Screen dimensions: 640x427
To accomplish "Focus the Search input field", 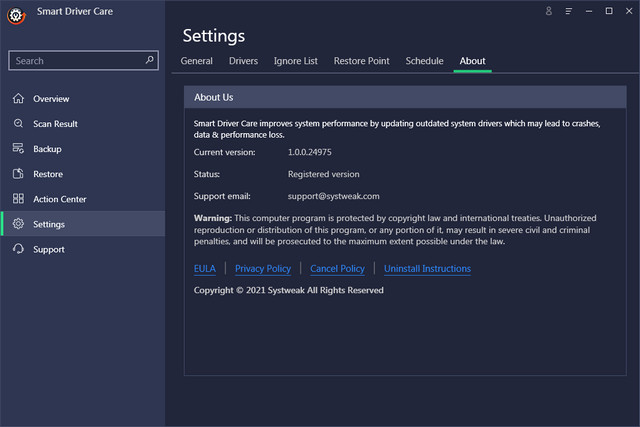I will pyautogui.click(x=75, y=61).
